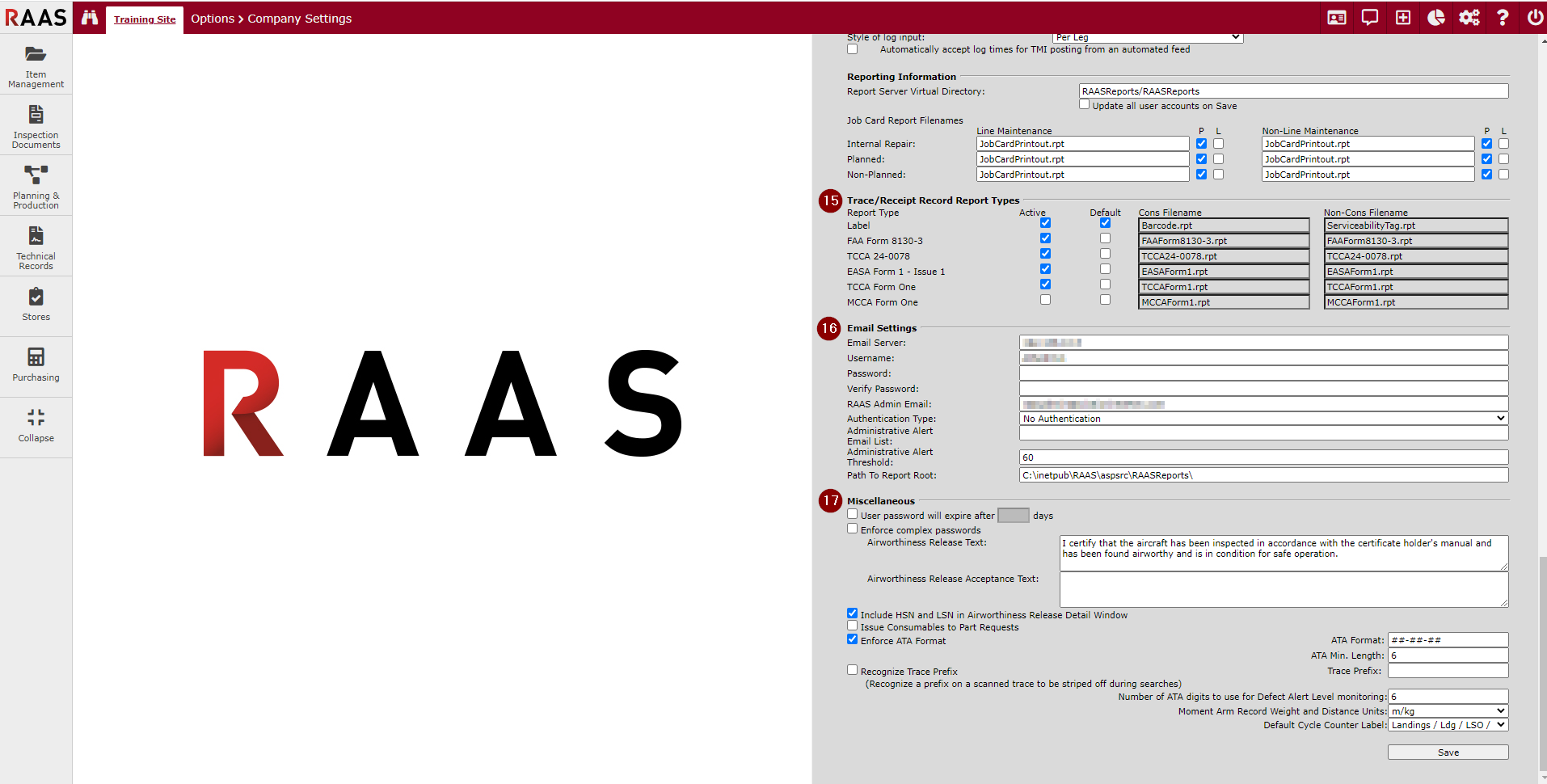Open the gears settings icon
The height and width of the screenshot is (784, 1547).
point(1469,18)
